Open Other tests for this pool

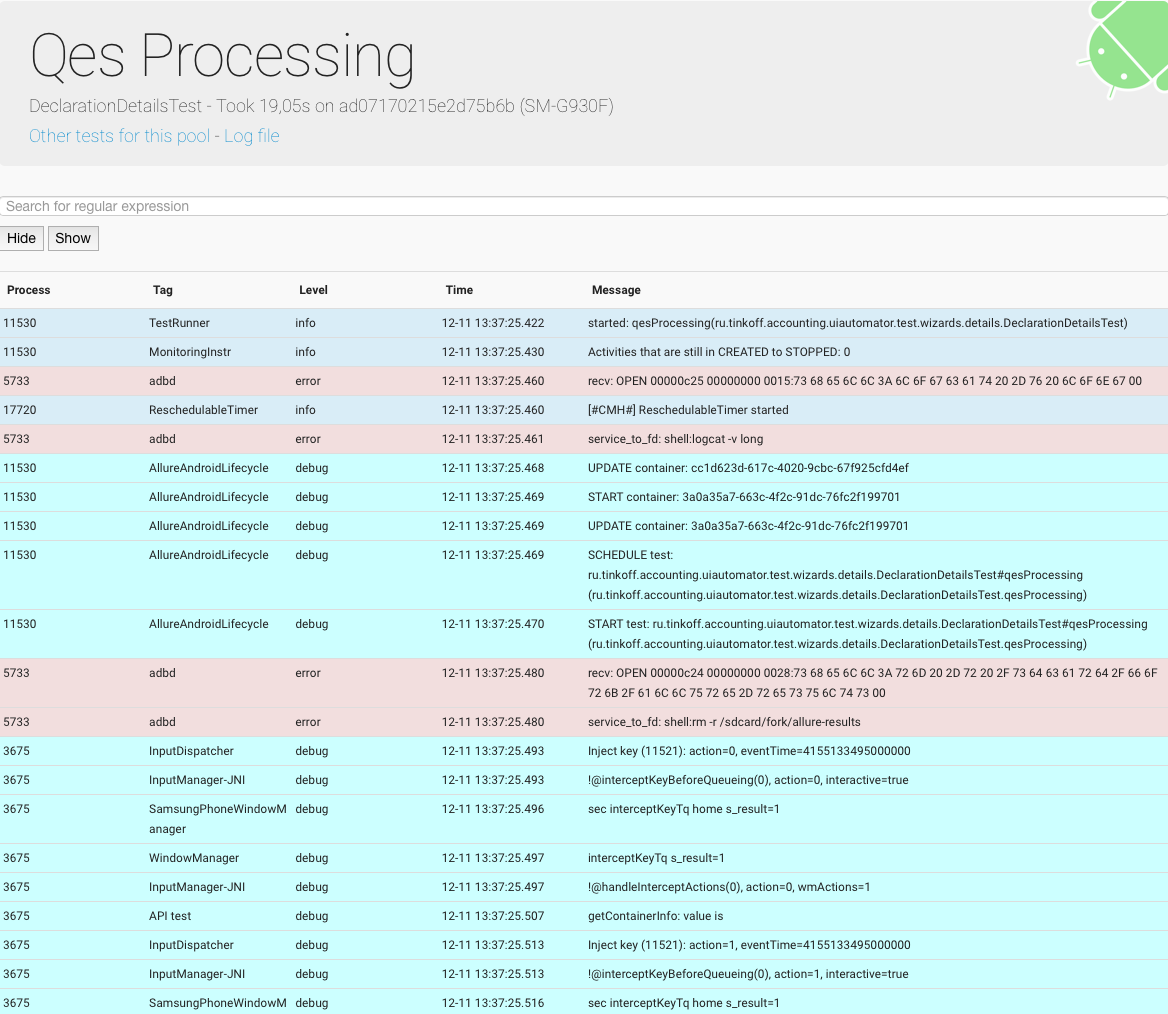point(119,136)
